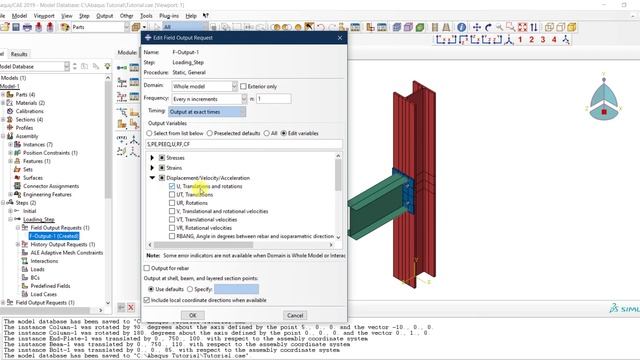This screenshot has width=640, height=360.
Task: Click the Save model database icon
Action: coord(16,27)
